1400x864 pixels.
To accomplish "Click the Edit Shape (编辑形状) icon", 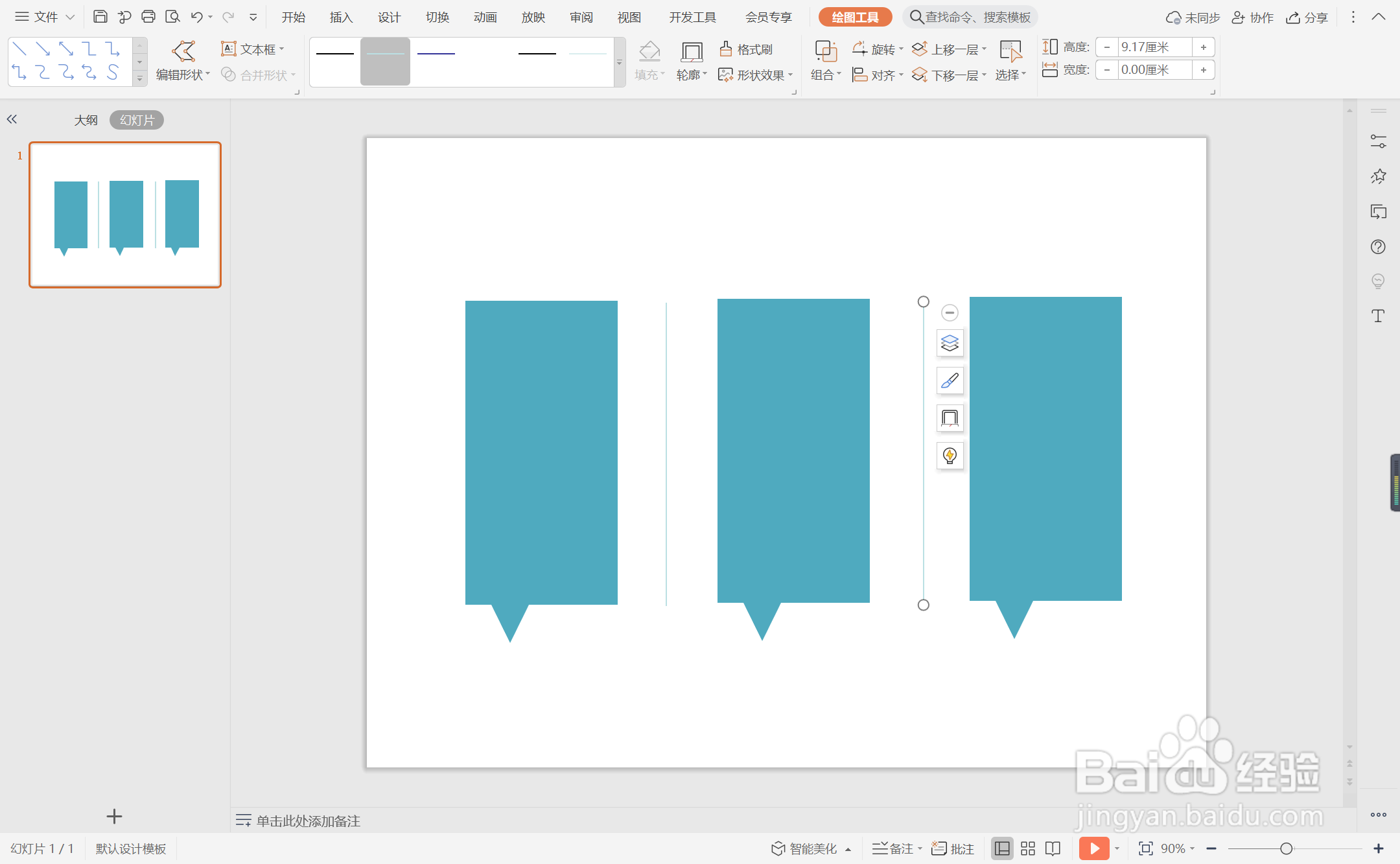I will (x=183, y=51).
